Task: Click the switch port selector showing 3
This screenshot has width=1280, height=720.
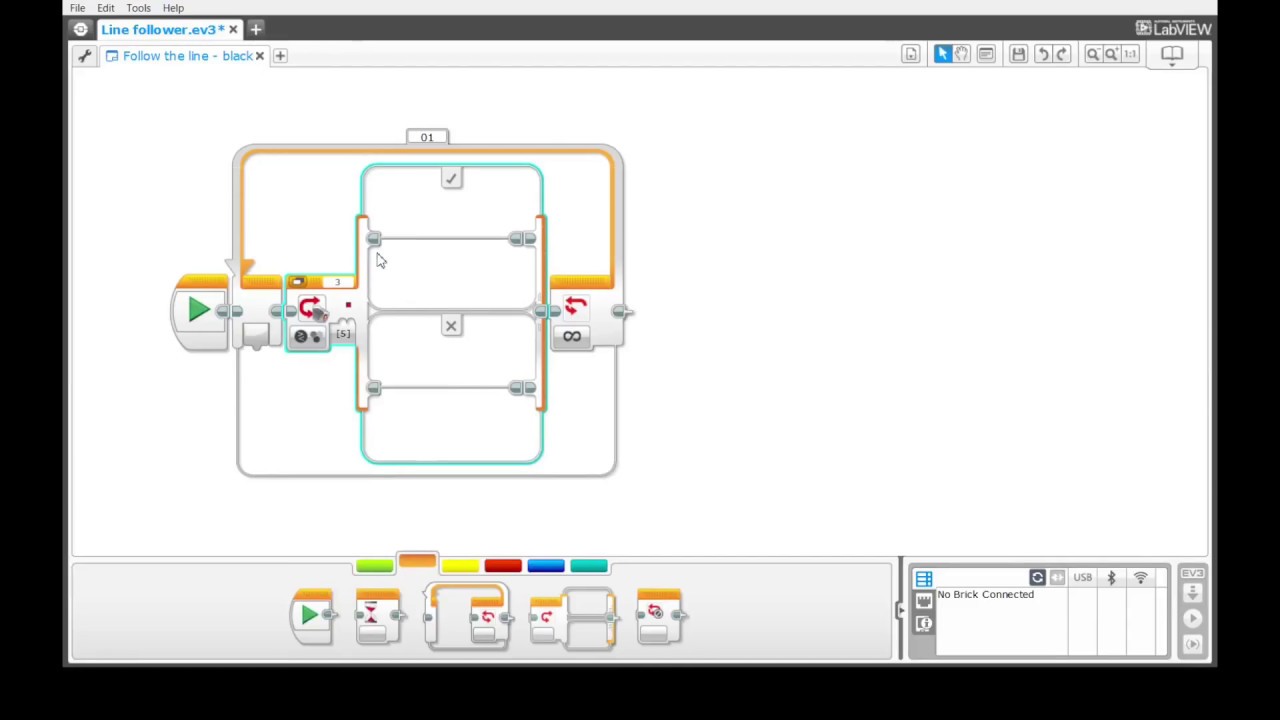Action: coord(336,282)
